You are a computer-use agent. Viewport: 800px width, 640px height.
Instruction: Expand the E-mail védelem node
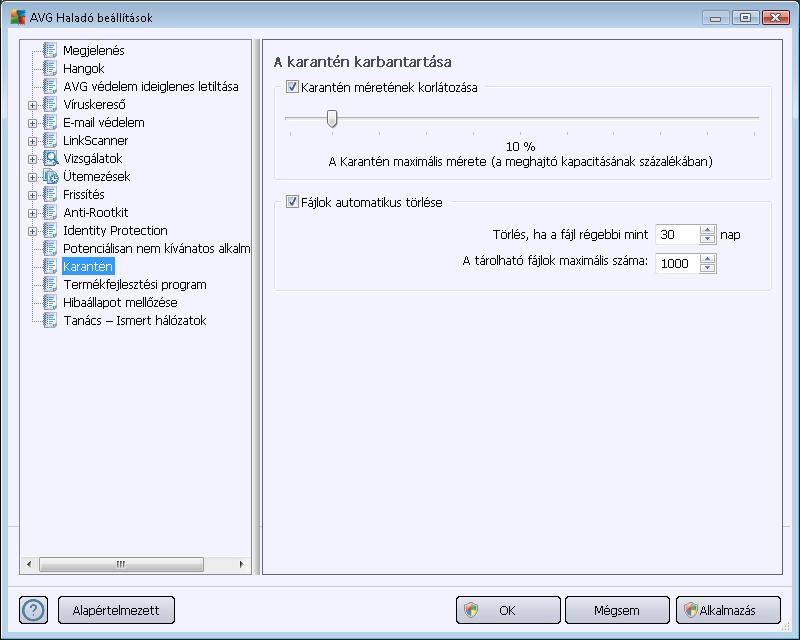pos(32,123)
